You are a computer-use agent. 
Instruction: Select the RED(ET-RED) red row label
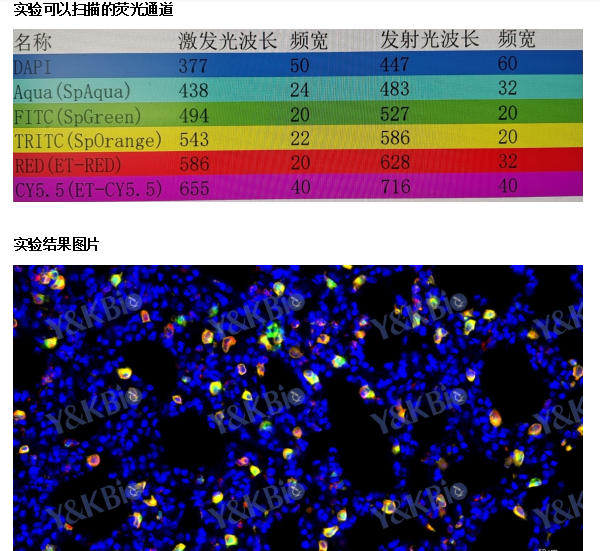click(72, 164)
